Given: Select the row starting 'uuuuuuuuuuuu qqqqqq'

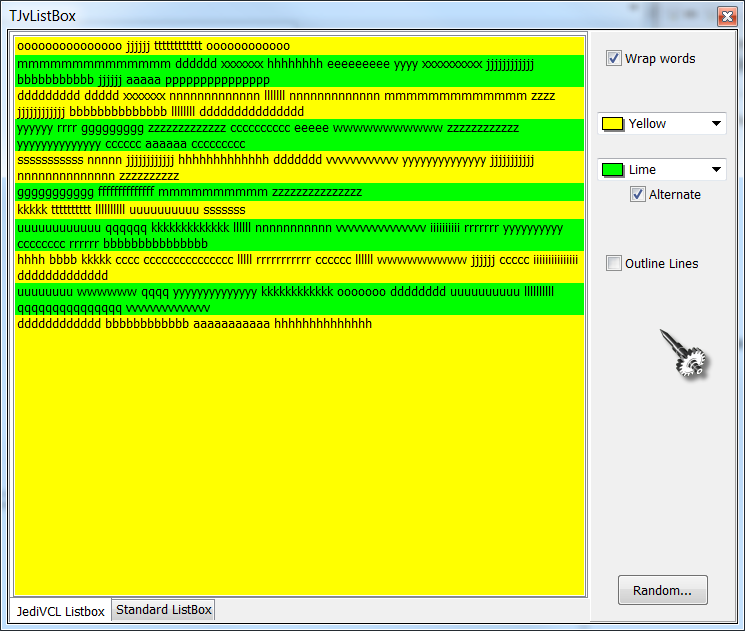Looking at the screenshot, I should click(200, 235).
